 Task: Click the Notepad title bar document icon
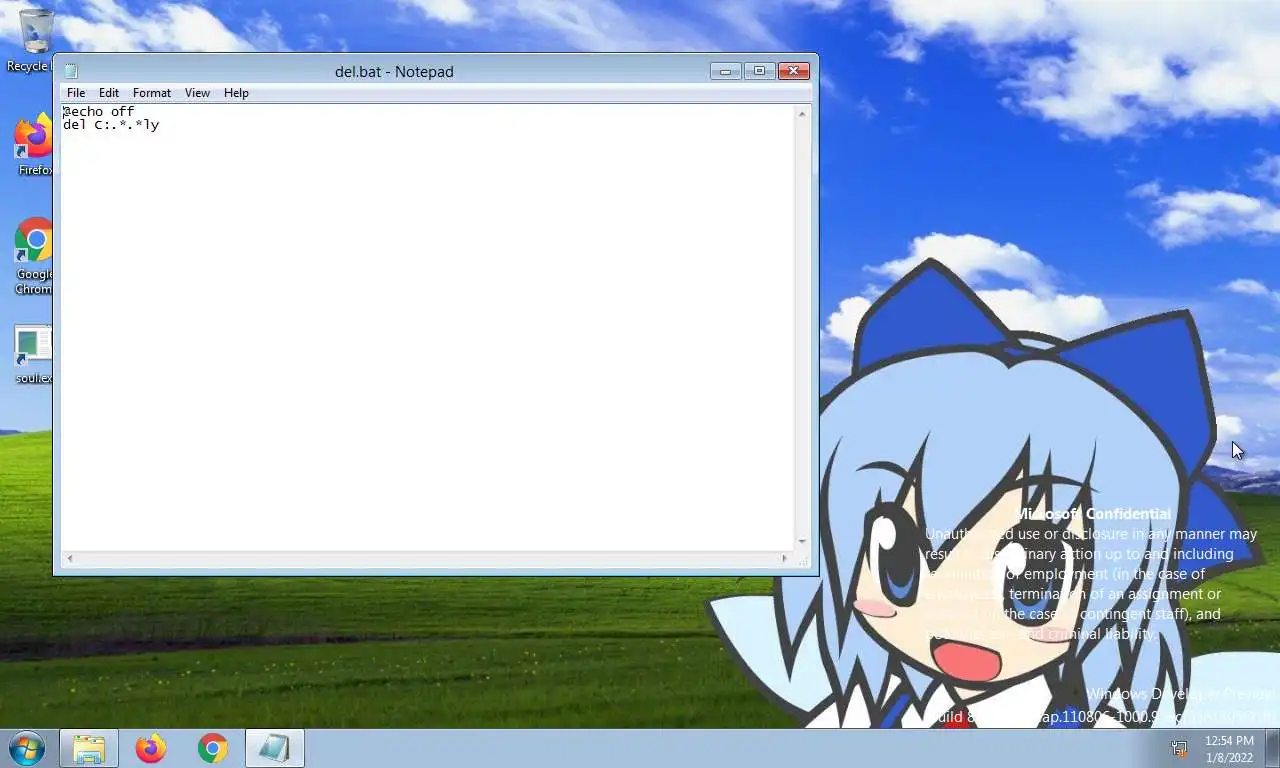[71, 72]
